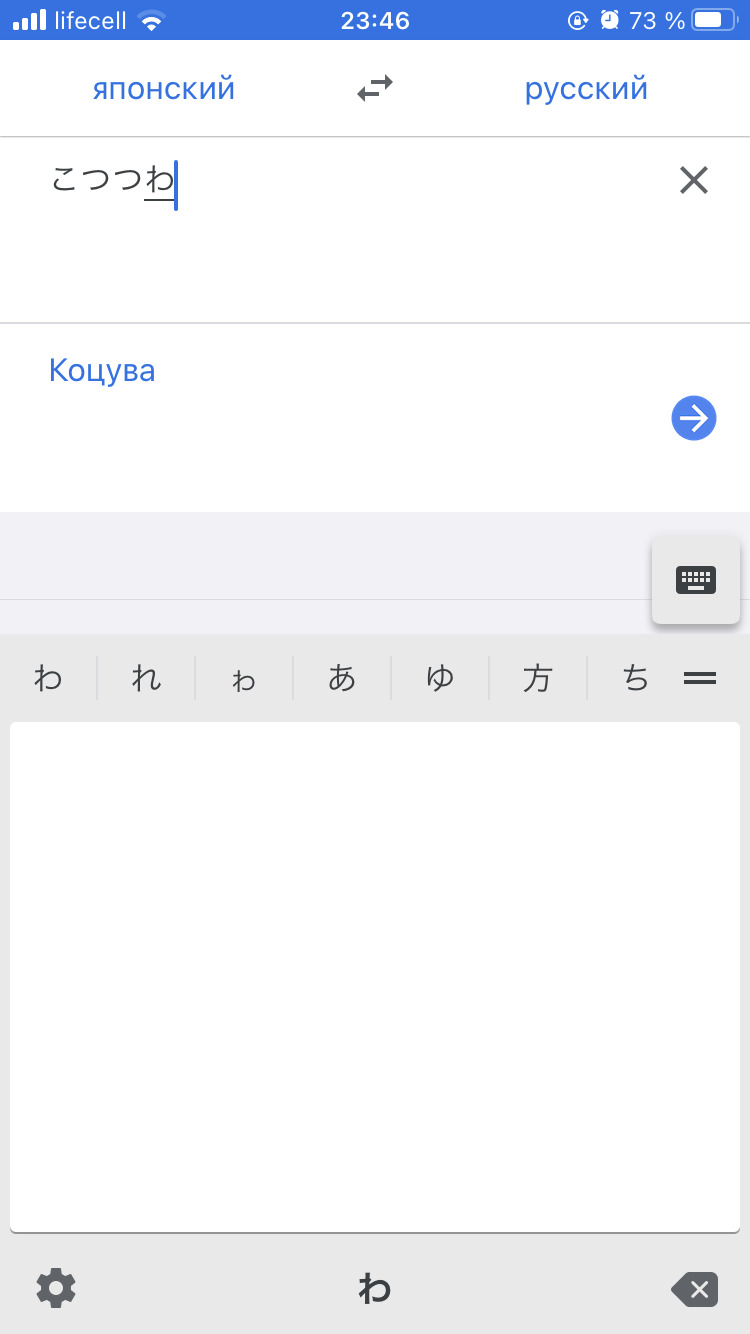Select suggestion れ in candidate bar
Image resolution: width=750 pixels, height=1334 pixels.
coord(146,678)
